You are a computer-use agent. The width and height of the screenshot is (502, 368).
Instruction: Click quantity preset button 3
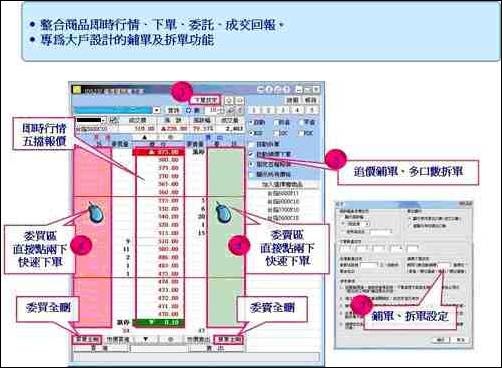tap(283, 110)
